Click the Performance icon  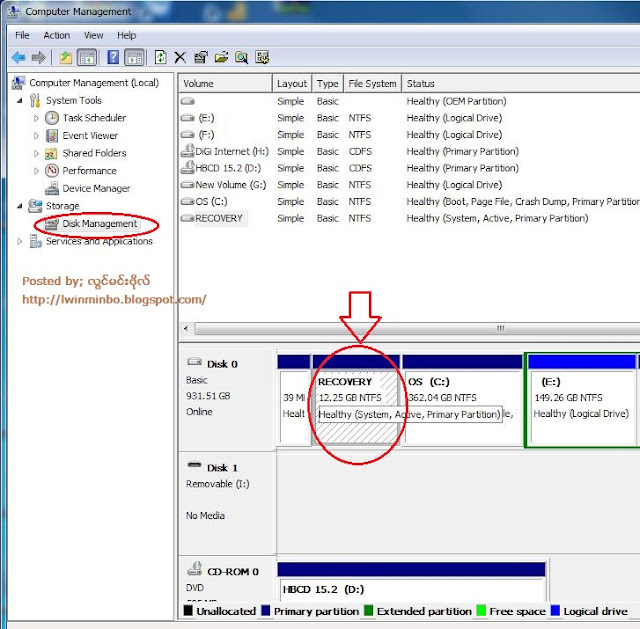coord(52,171)
